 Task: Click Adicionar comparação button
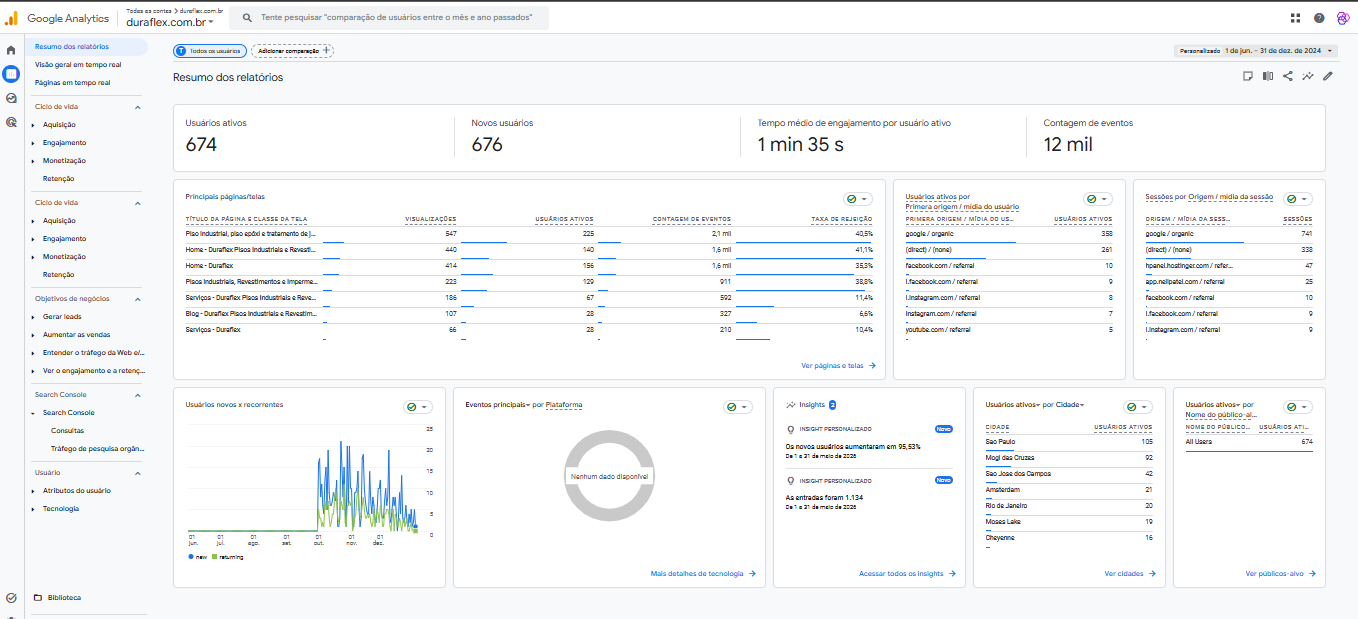pos(293,50)
